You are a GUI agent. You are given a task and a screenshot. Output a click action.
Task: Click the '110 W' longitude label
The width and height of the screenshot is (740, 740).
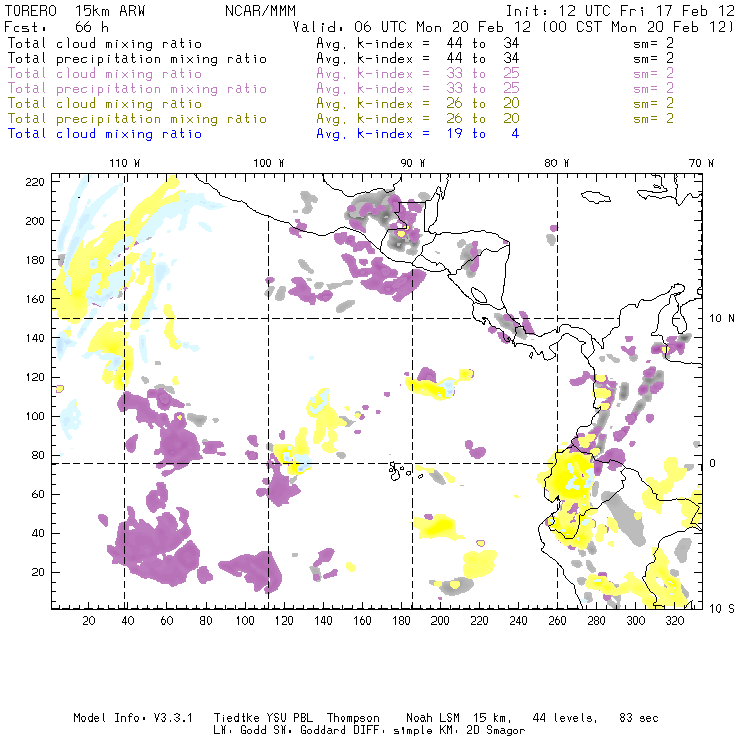(x=125, y=163)
